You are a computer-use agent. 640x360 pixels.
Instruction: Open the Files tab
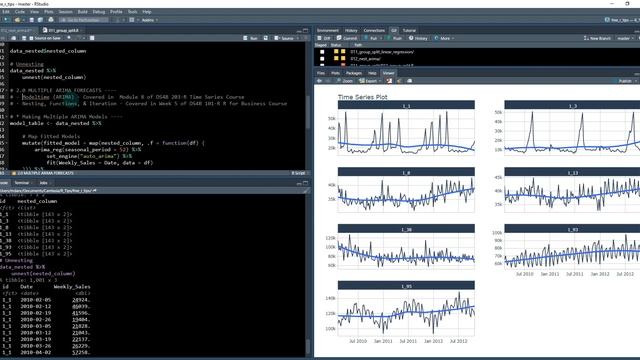click(321, 73)
